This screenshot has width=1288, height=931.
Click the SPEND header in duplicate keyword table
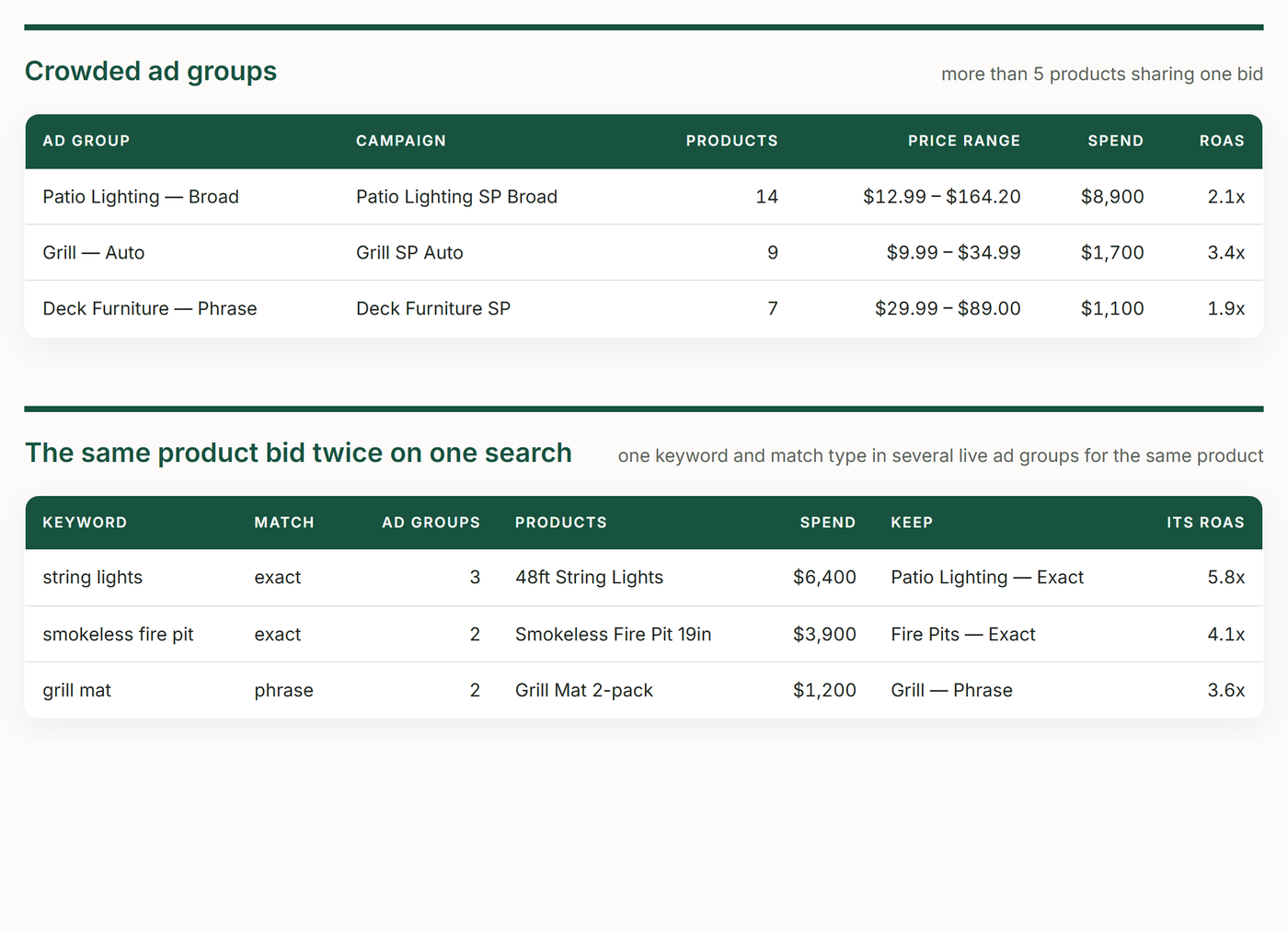point(828,523)
